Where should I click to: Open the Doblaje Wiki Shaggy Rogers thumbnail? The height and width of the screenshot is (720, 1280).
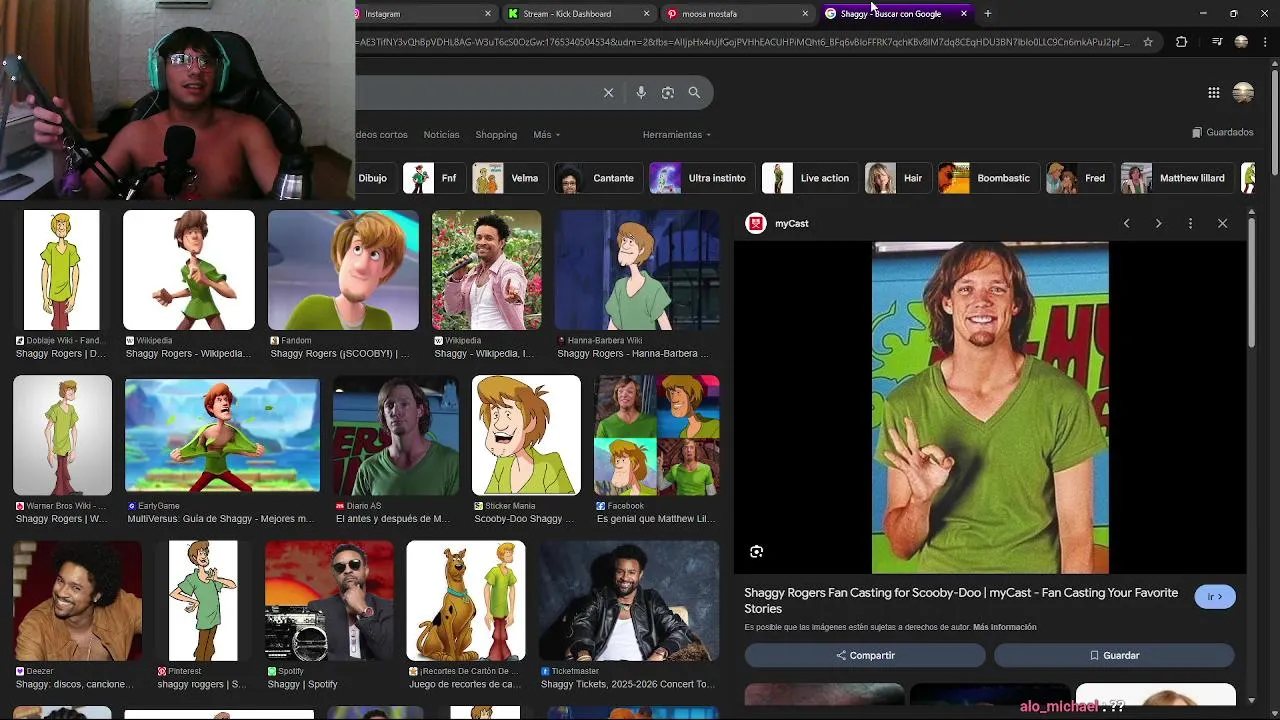coord(62,270)
